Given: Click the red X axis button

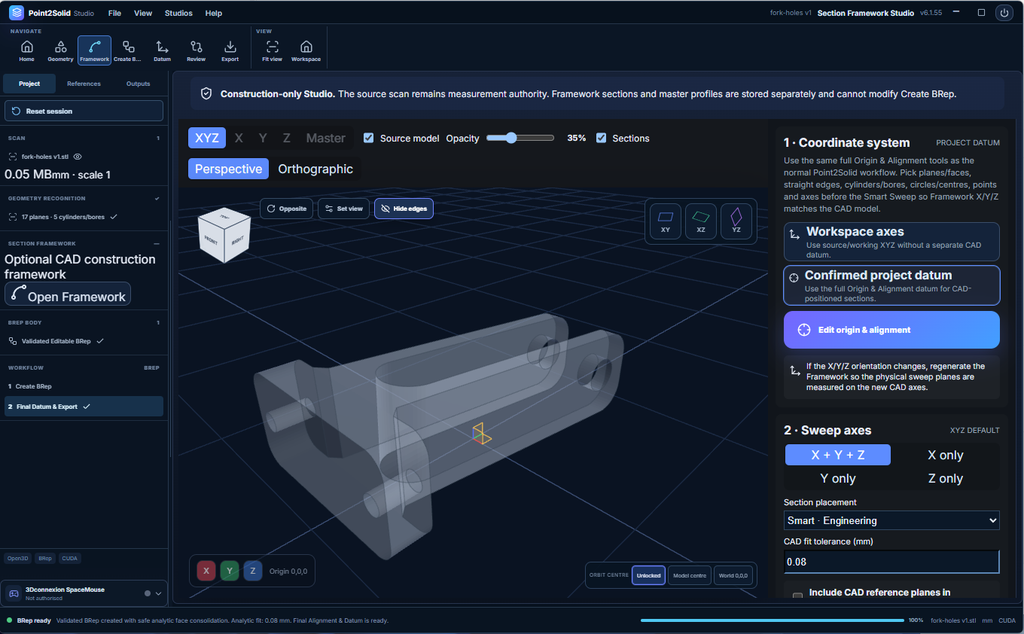Looking at the screenshot, I should [206, 571].
